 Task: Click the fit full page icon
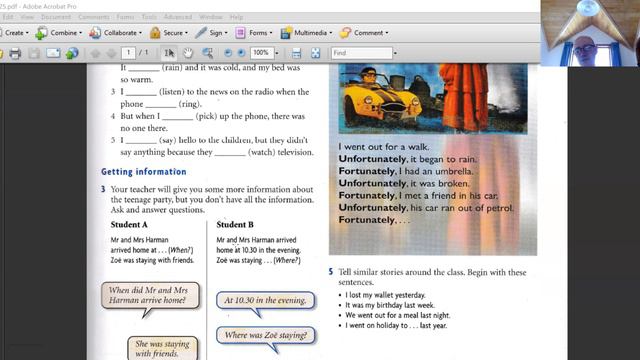pyautogui.click(x=316, y=53)
